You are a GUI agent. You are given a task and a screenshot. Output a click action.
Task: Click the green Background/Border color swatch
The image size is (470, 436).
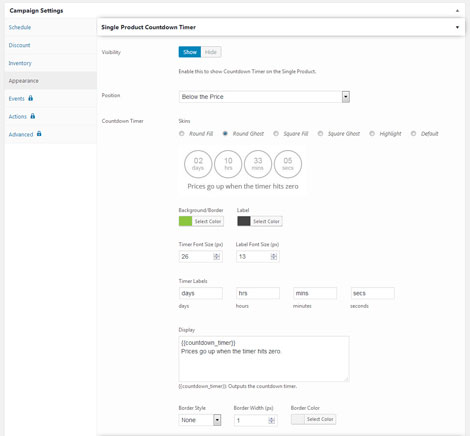(x=185, y=221)
